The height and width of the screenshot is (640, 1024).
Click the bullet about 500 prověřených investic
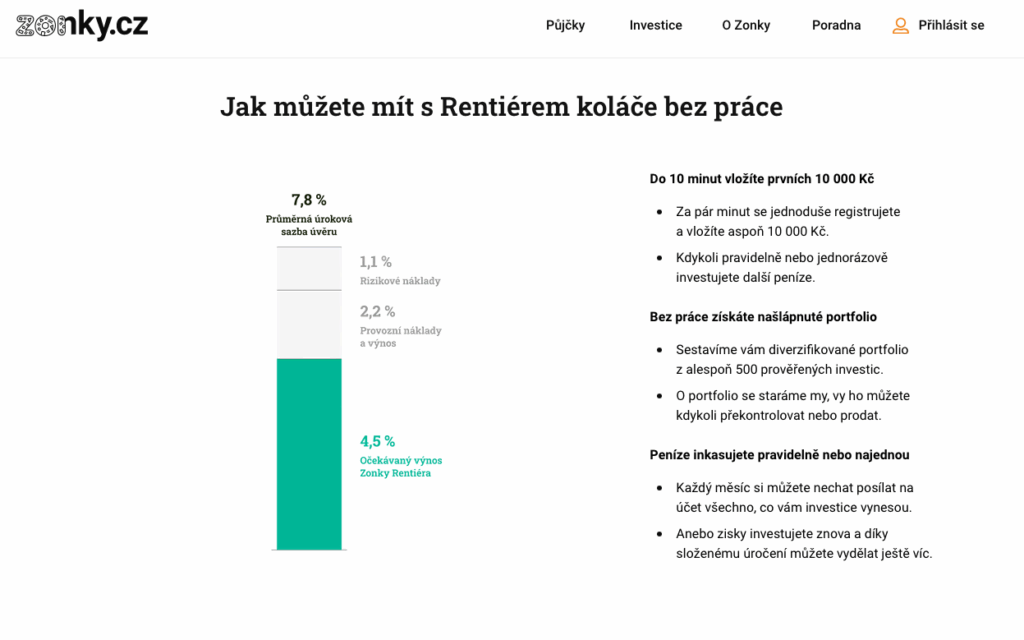click(791, 360)
